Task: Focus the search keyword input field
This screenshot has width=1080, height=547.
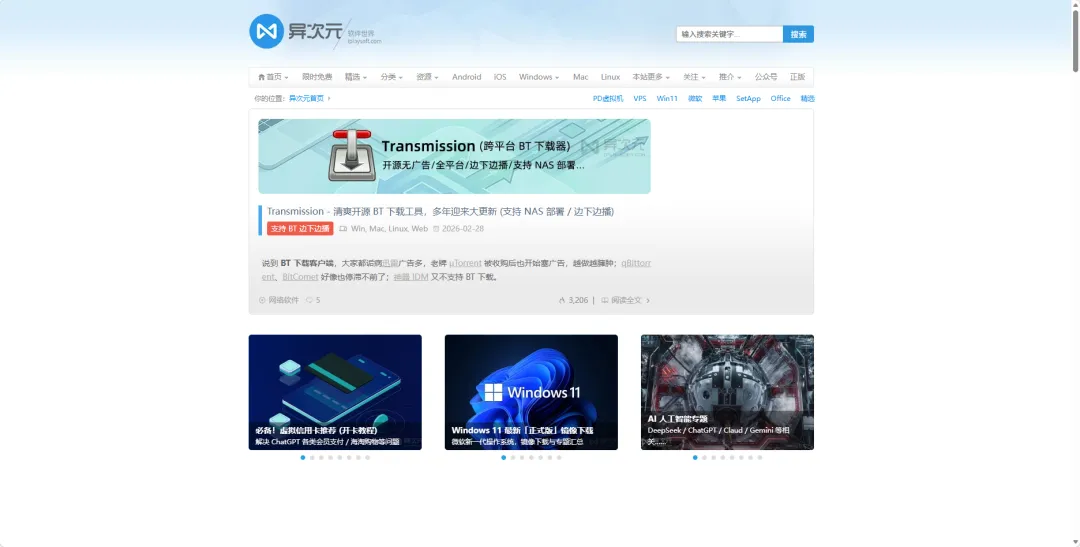Action: point(729,34)
